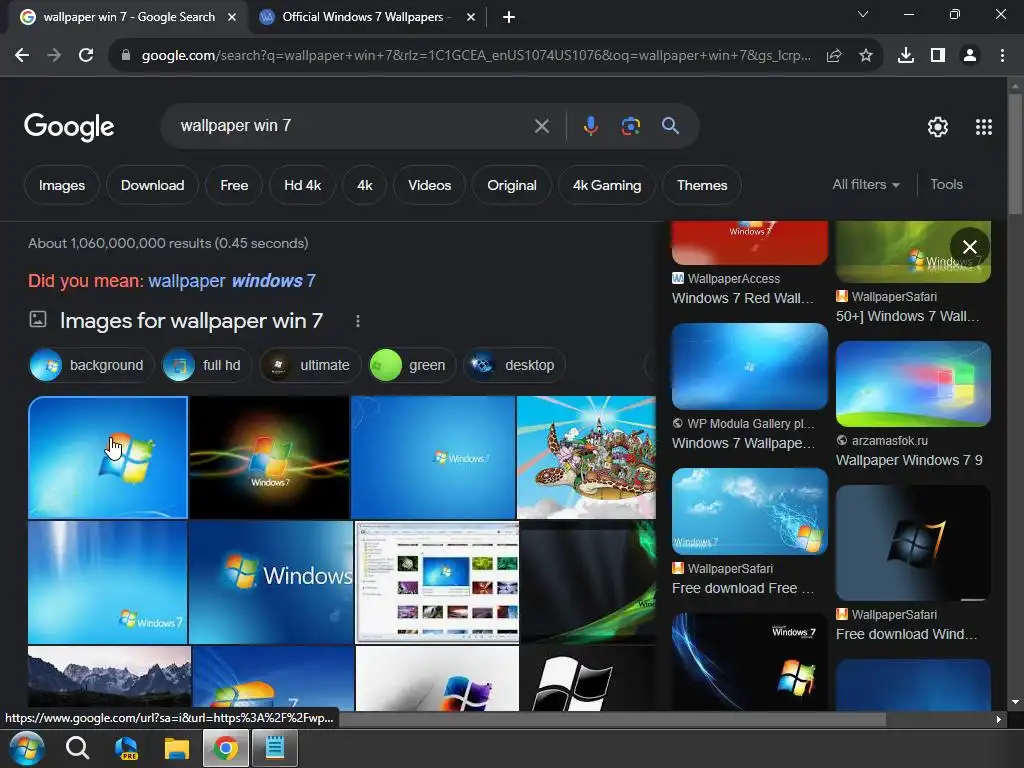This screenshot has height=768, width=1024.
Task: Click Chrome icon in taskbar
Action: click(x=226, y=748)
